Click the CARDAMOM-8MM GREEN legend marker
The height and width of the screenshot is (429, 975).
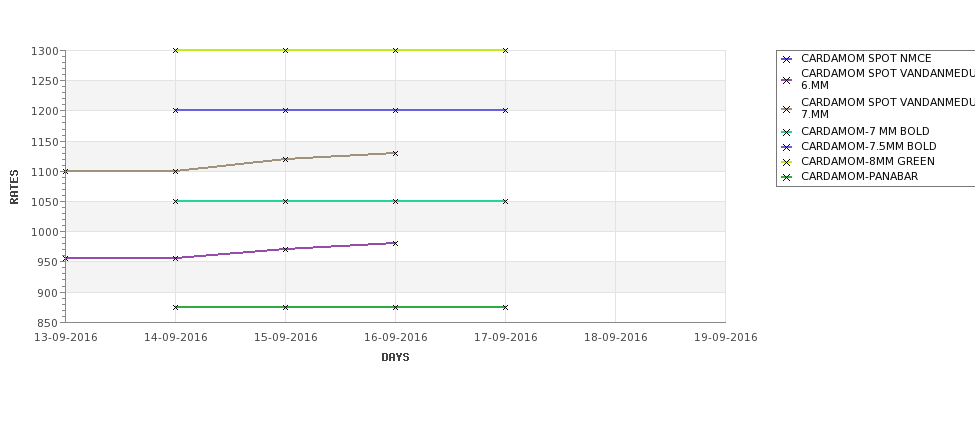787,162
